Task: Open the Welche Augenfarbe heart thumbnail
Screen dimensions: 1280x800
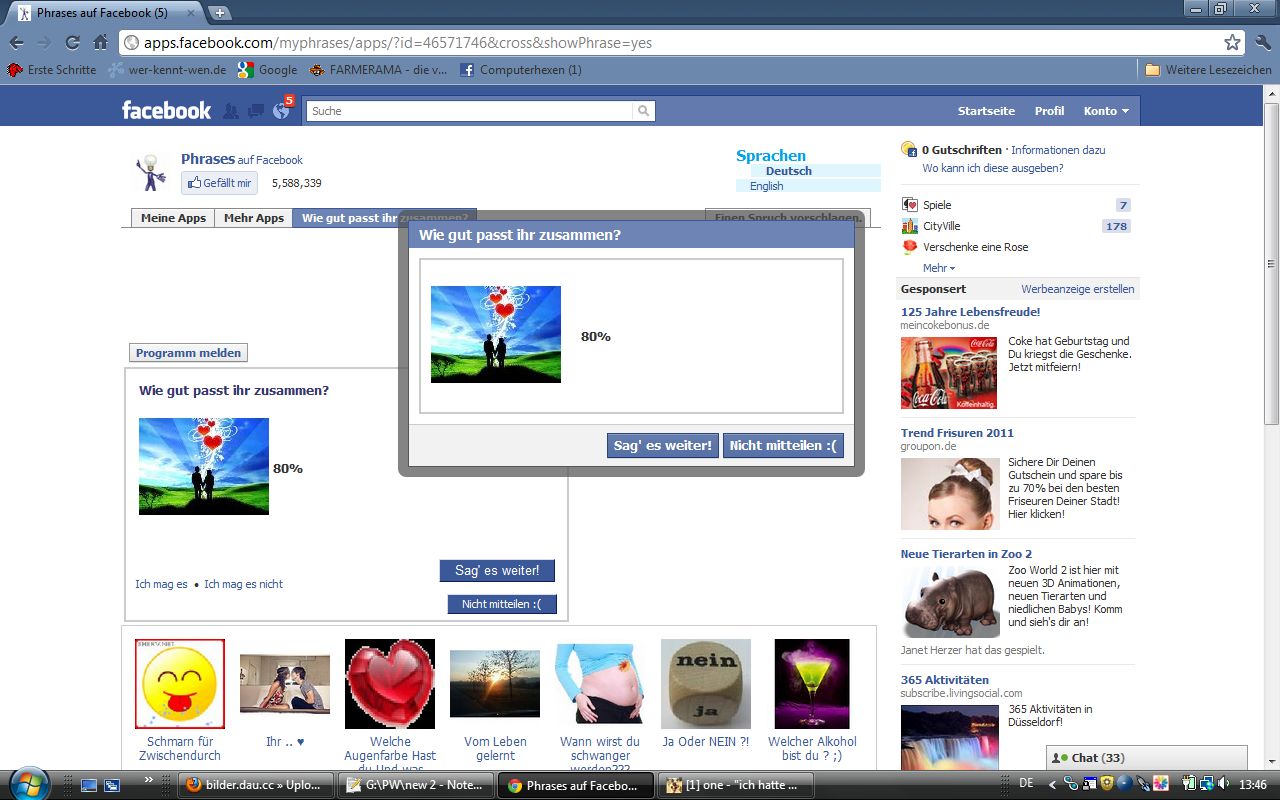Action: (x=390, y=684)
